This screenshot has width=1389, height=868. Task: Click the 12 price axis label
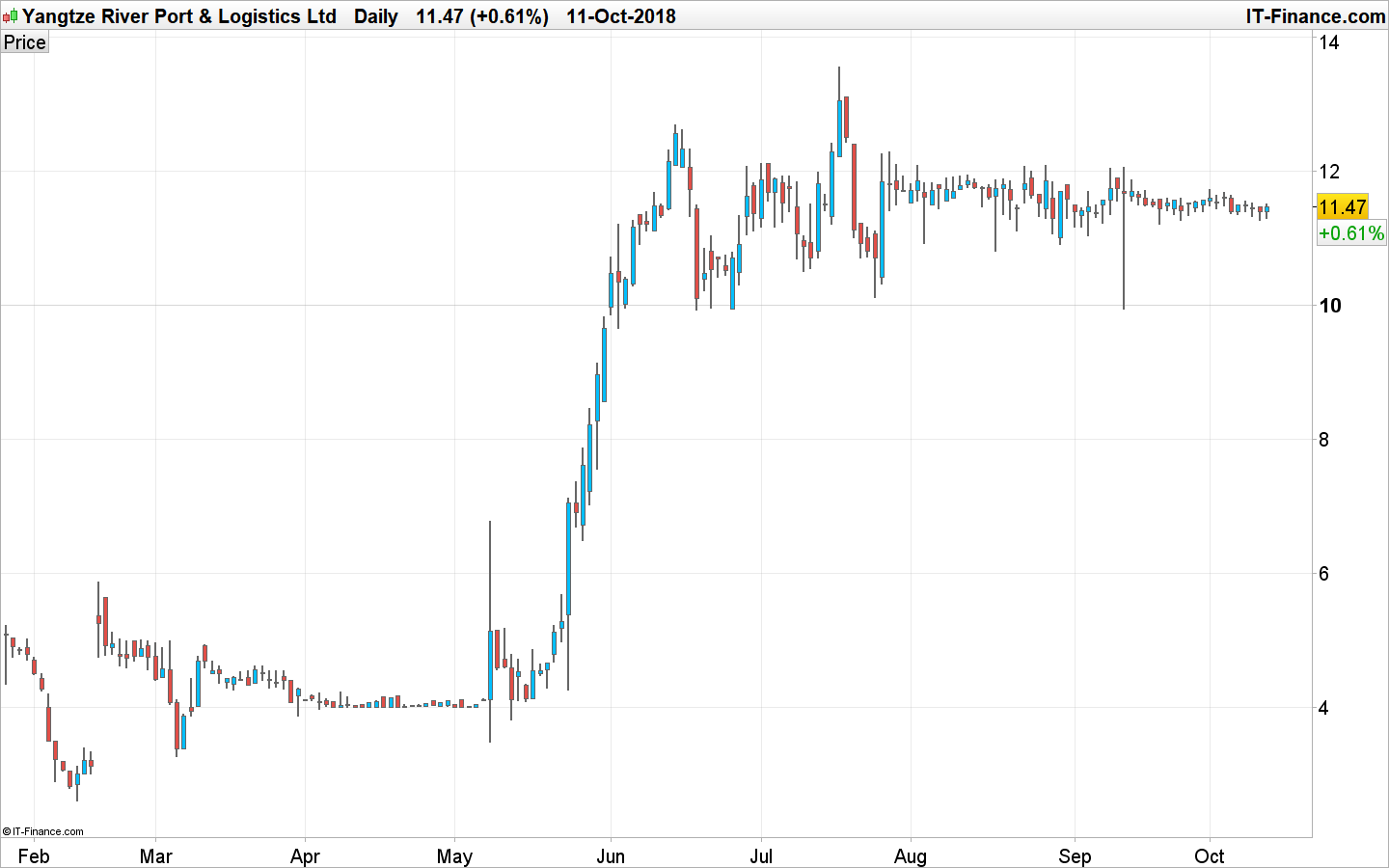coord(1329,172)
